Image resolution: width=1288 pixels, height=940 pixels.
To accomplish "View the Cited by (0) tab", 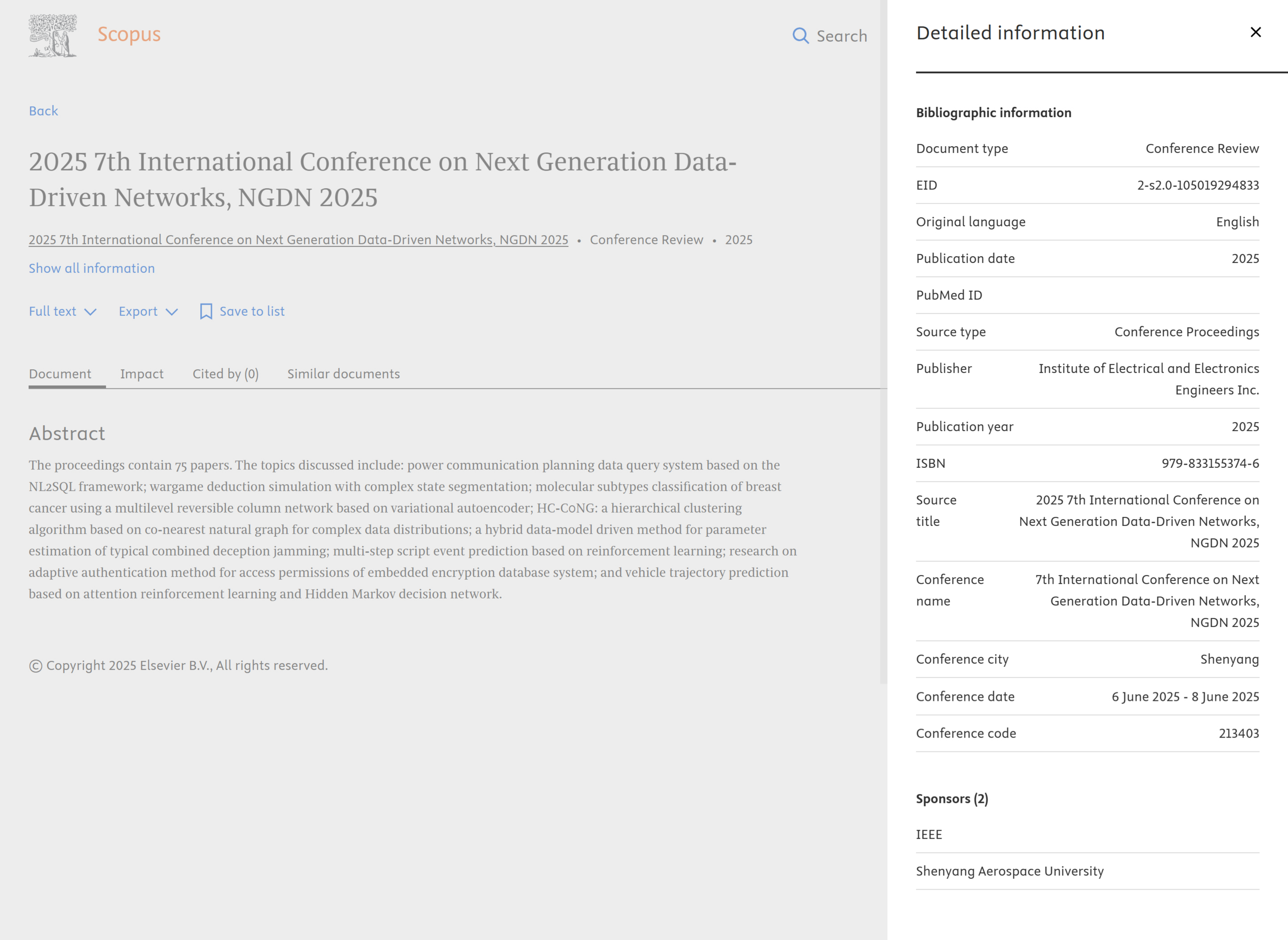I will (226, 374).
